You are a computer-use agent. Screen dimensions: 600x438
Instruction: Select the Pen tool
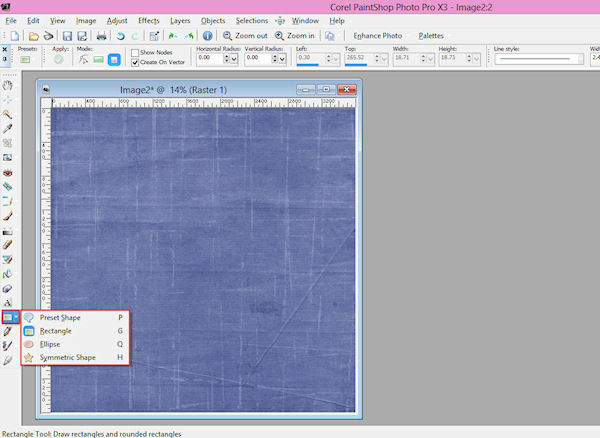pos(7,331)
